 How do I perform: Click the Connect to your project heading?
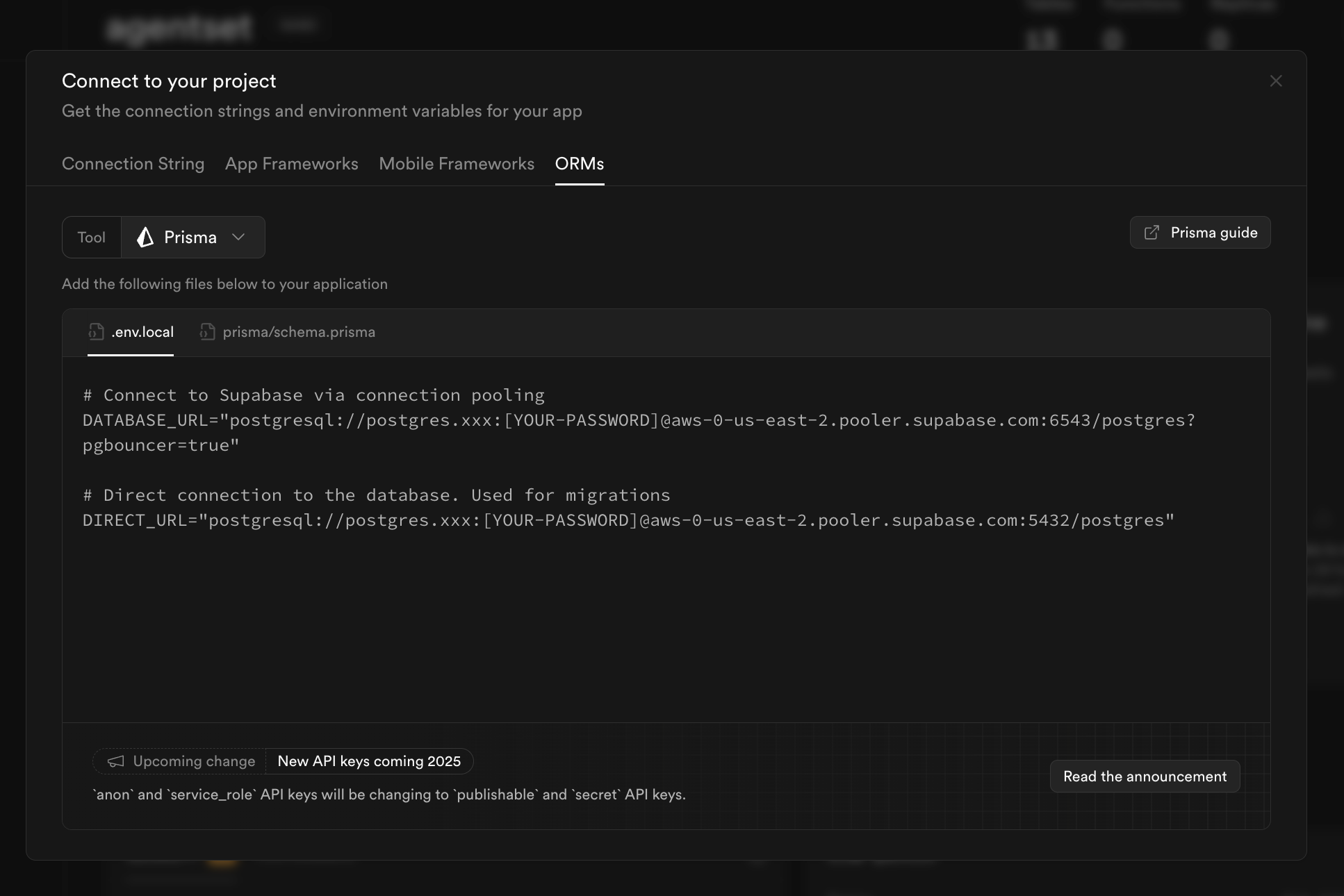169,81
